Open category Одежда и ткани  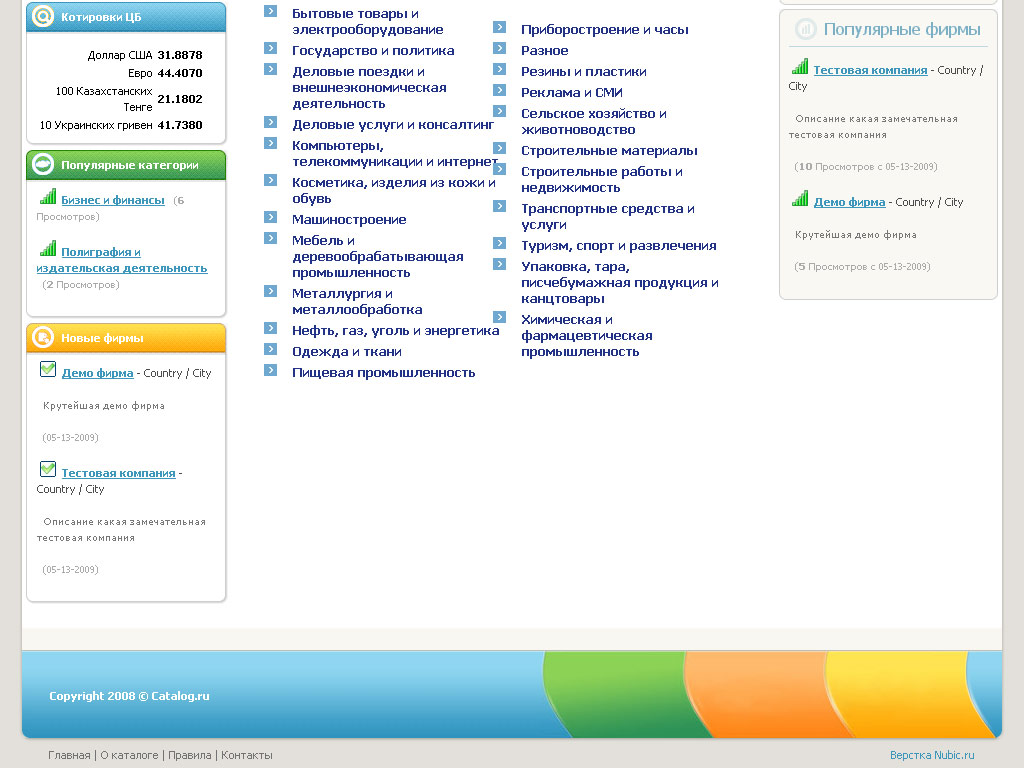(346, 351)
